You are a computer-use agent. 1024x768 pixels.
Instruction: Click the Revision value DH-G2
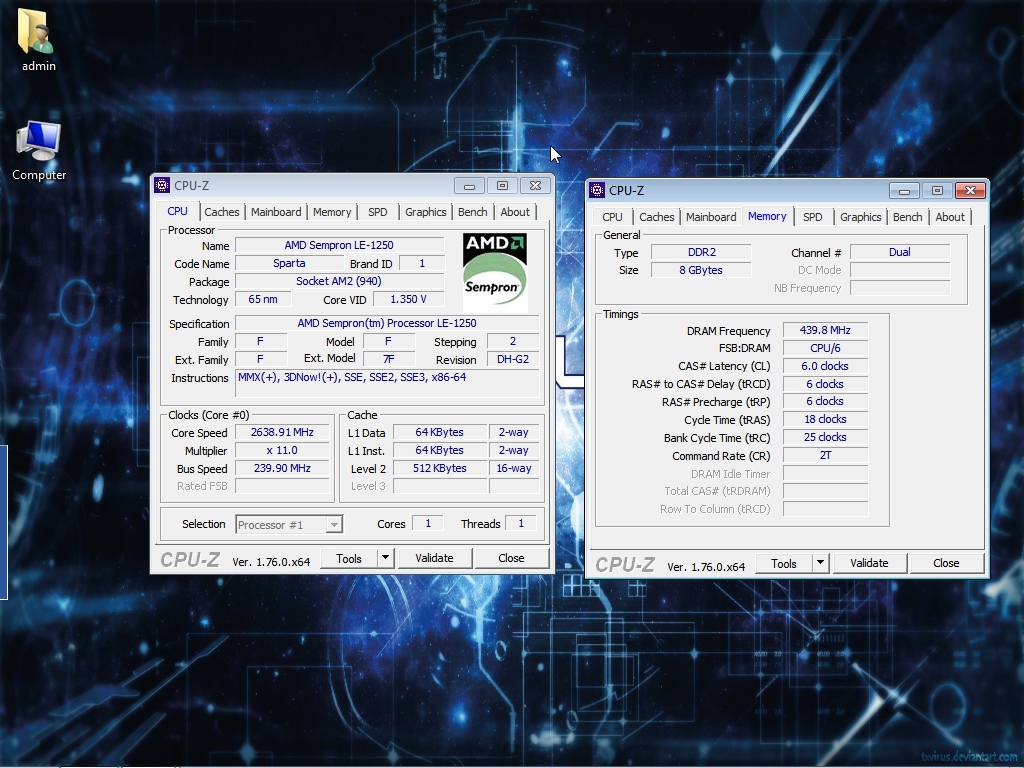click(x=513, y=359)
